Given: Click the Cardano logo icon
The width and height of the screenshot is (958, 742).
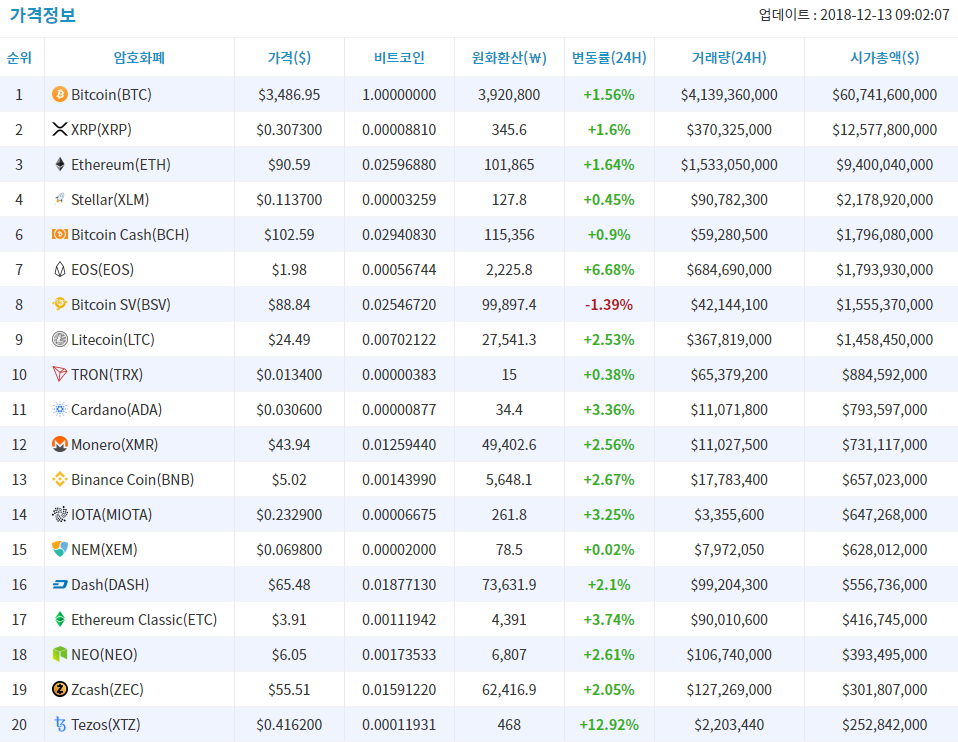Looking at the screenshot, I should [x=59, y=409].
